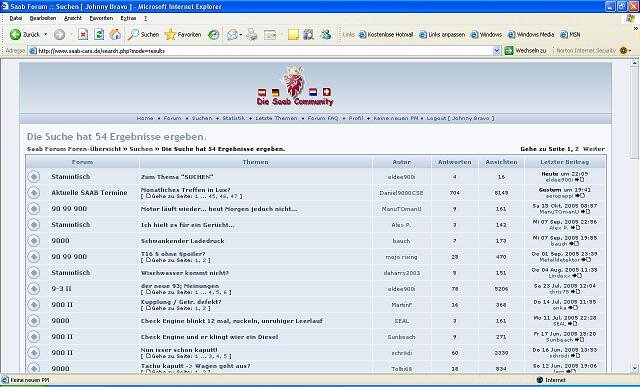Open the Home page house icon

(x=115, y=35)
